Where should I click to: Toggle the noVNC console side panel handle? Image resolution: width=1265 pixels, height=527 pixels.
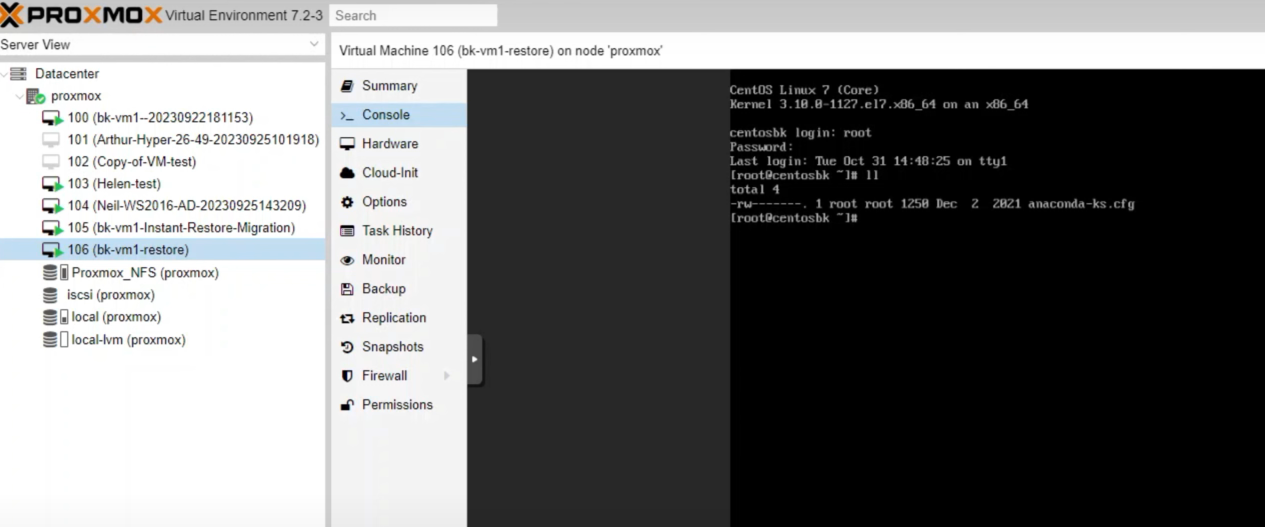474,359
